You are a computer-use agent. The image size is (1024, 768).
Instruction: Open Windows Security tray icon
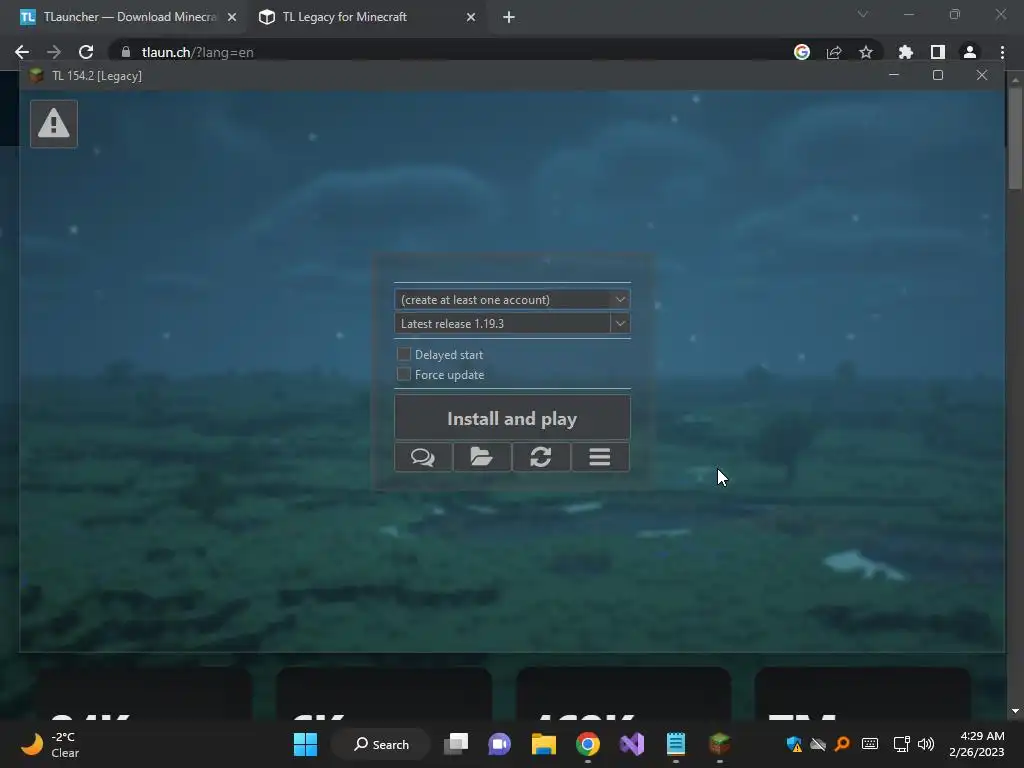coord(794,744)
